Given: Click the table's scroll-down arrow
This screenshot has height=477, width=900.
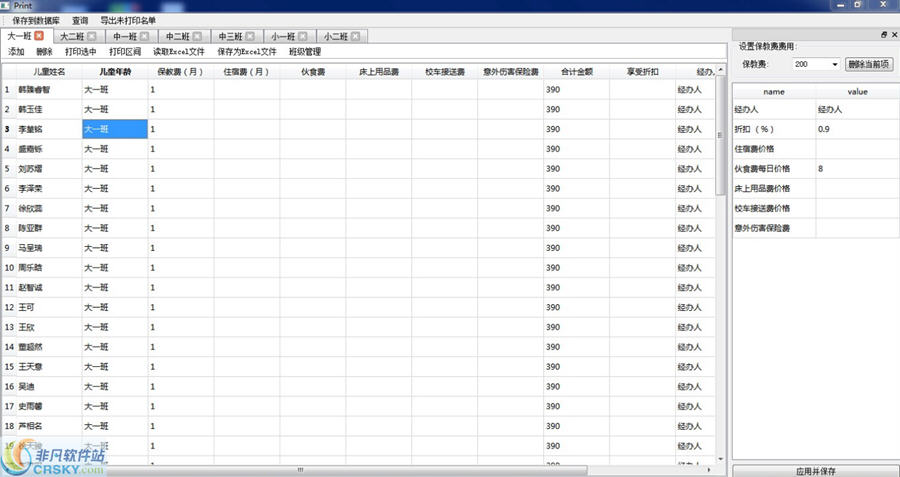Looking at the screenshot, I should click(x=720, y=459).
